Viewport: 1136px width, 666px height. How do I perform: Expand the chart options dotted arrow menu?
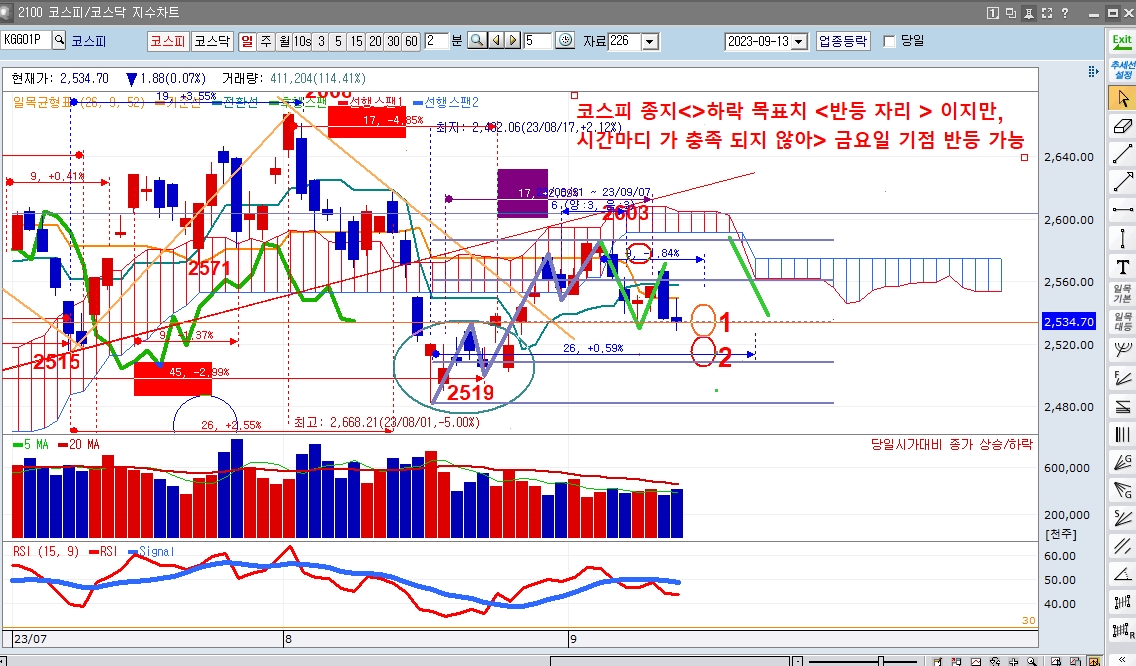click(x=1093, y=71)
